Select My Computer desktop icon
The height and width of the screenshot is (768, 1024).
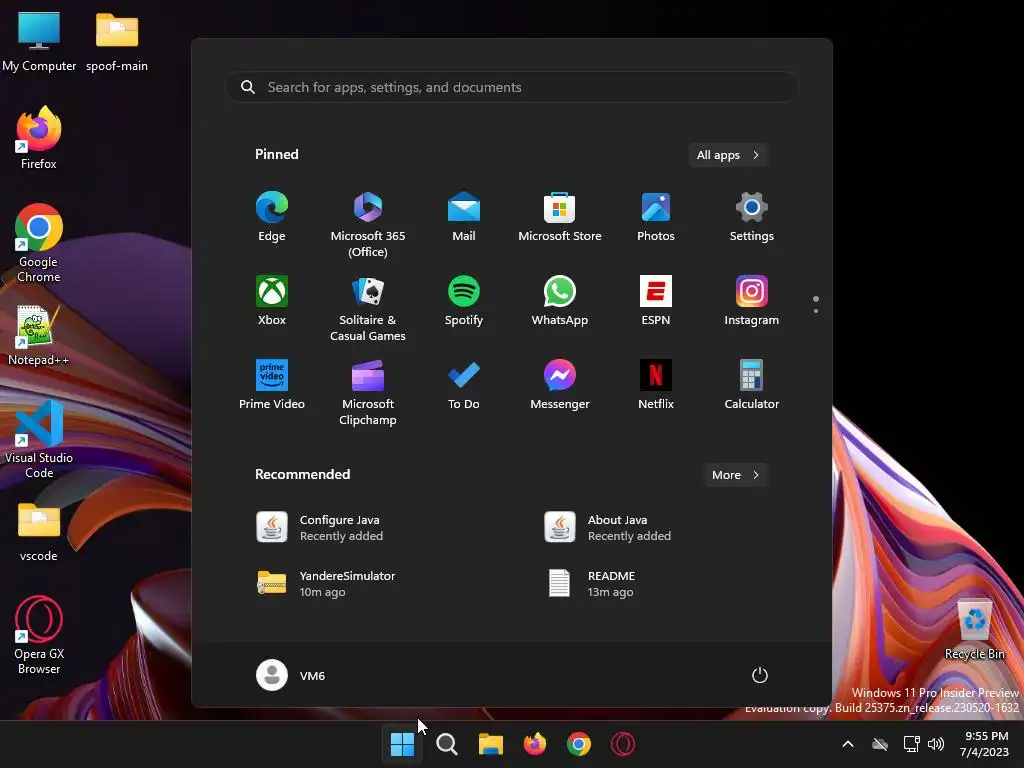click(39, 41)
